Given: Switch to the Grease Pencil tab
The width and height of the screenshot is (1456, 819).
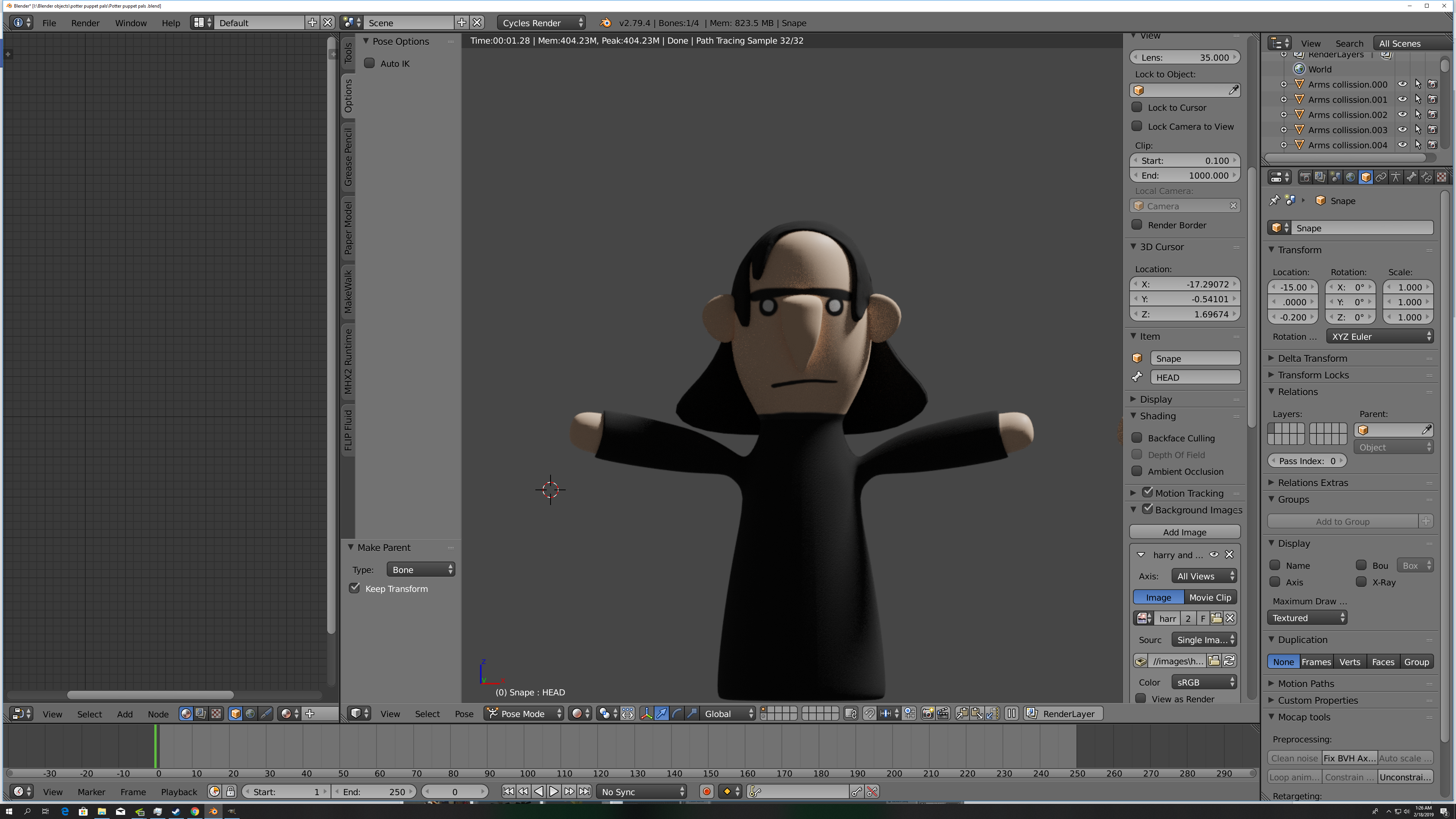Looking at the screenshot, I should [348, 157].
